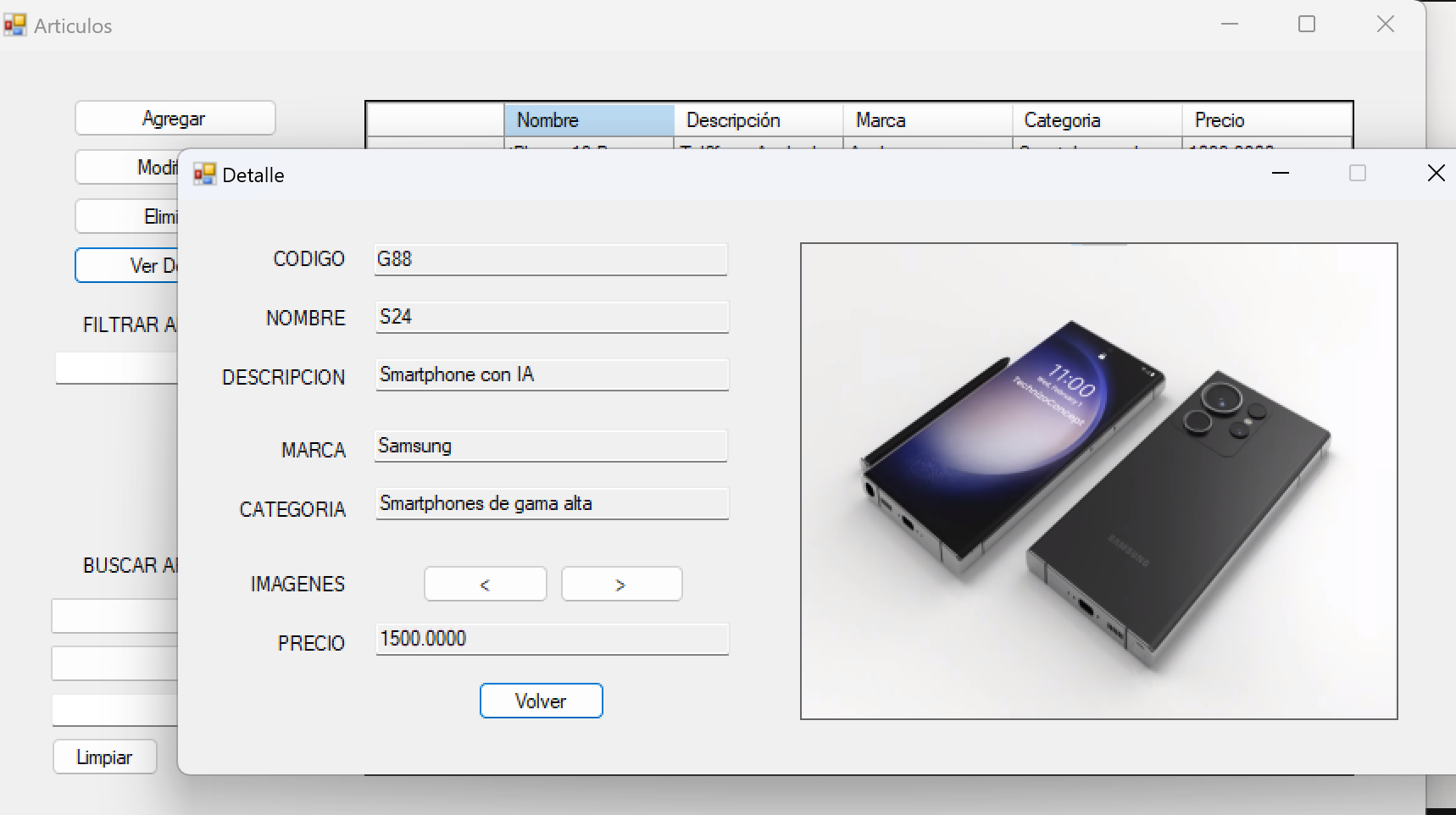This screenshot has height=815, width=1456.
Task: Click the Limpiar button
Action: coord(104,757)
